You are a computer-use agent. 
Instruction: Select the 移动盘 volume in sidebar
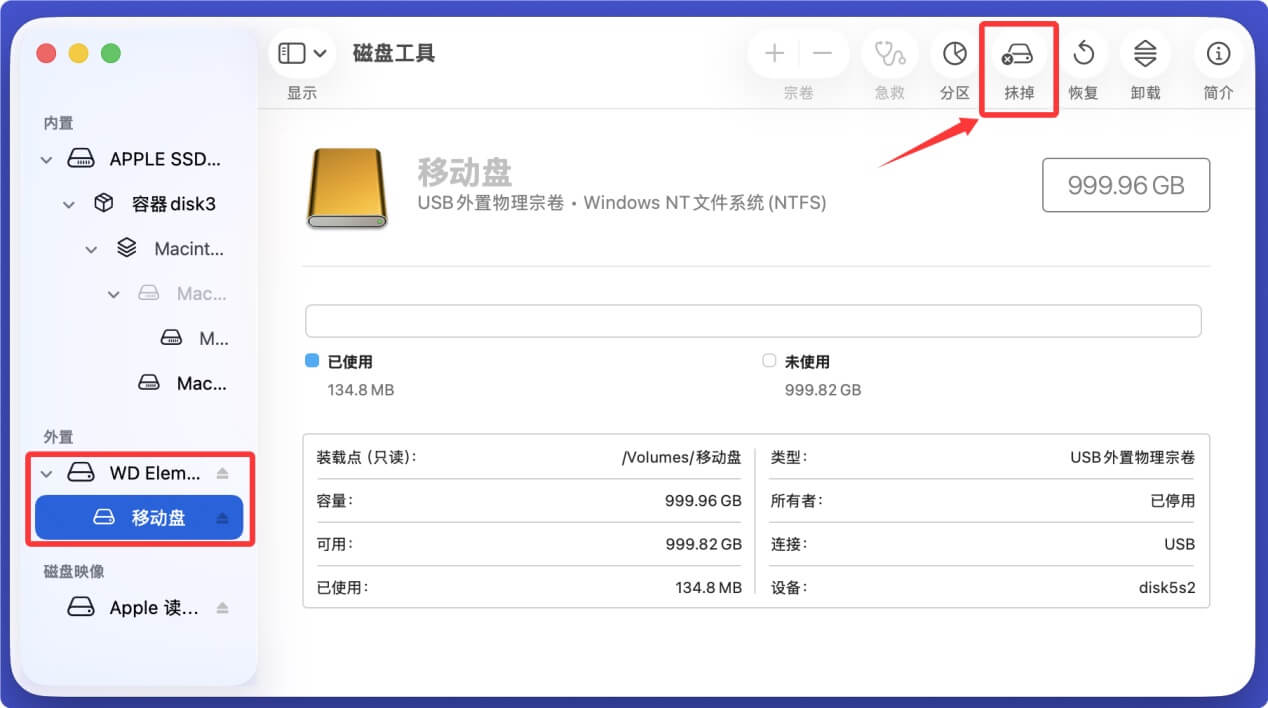pos(160,517)
